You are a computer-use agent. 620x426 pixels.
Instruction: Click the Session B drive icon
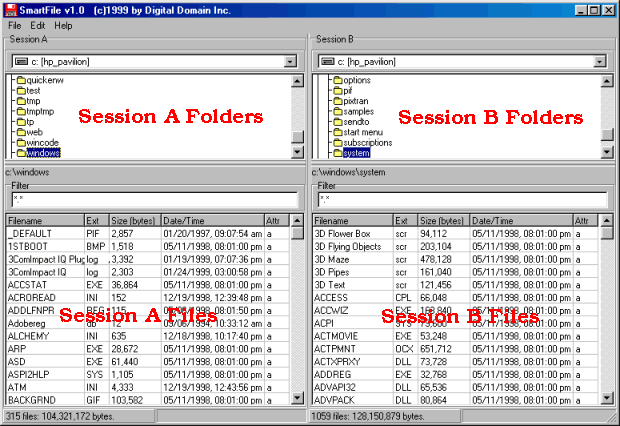click(x=327, y=62)
